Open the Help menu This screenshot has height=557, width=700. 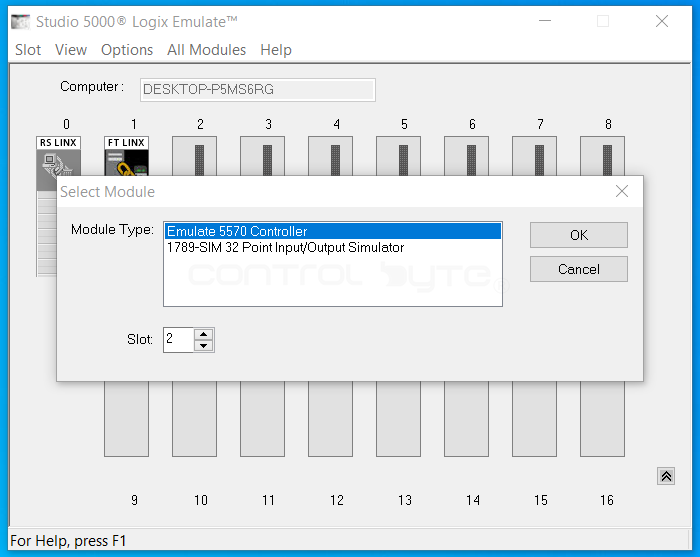click(x=276, y=50)
